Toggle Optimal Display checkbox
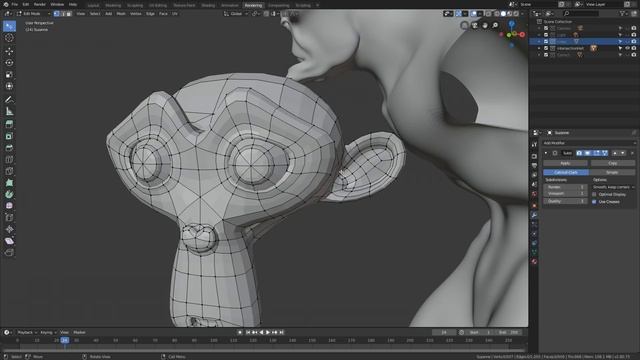 tap(594, 194)
